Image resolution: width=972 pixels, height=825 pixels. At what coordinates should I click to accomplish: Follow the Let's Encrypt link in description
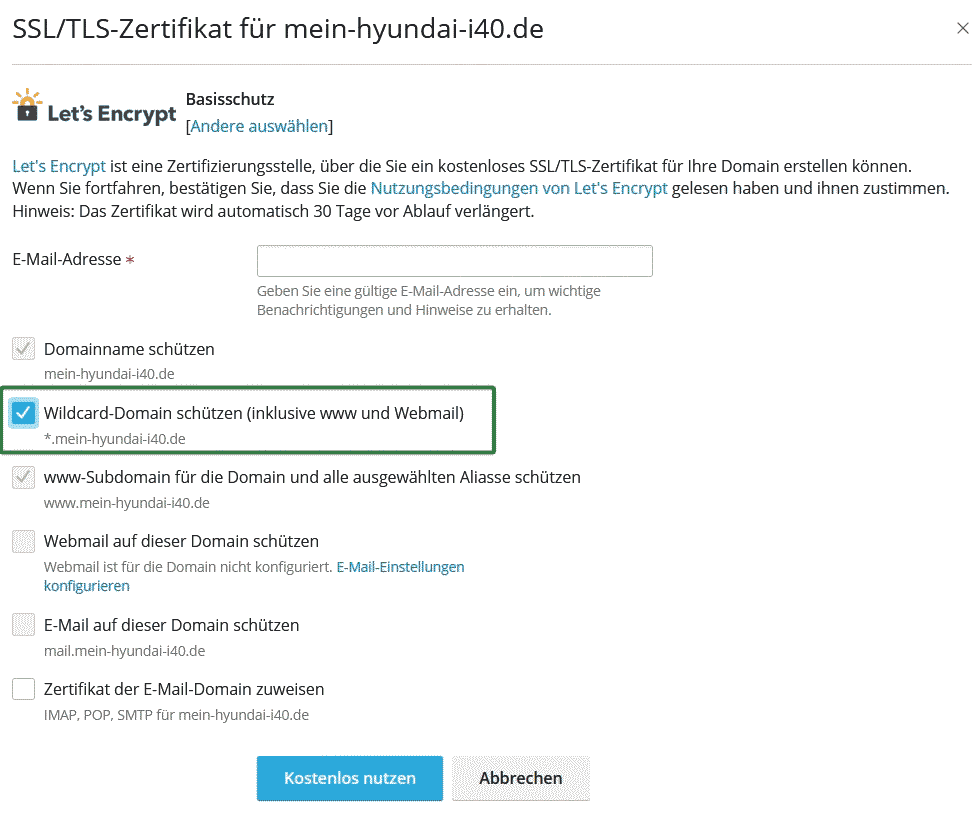pos(58,166)
